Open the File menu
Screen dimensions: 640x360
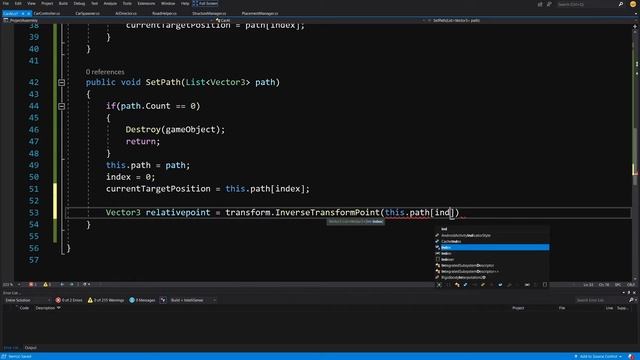pos(6,3)
